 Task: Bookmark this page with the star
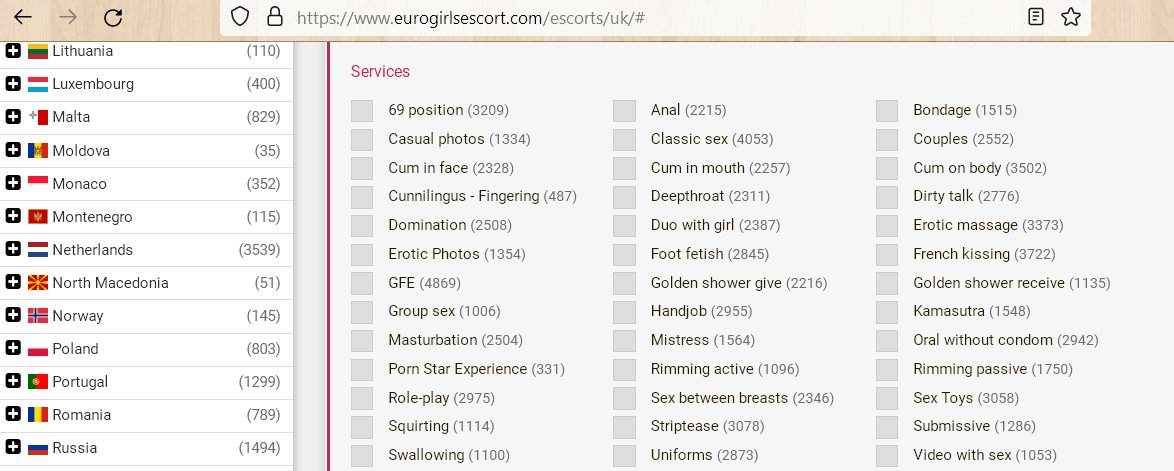[x=1071, y=16]
